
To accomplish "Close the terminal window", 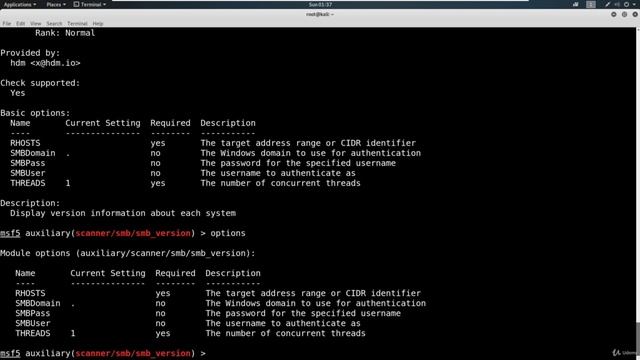I will 635,14.
